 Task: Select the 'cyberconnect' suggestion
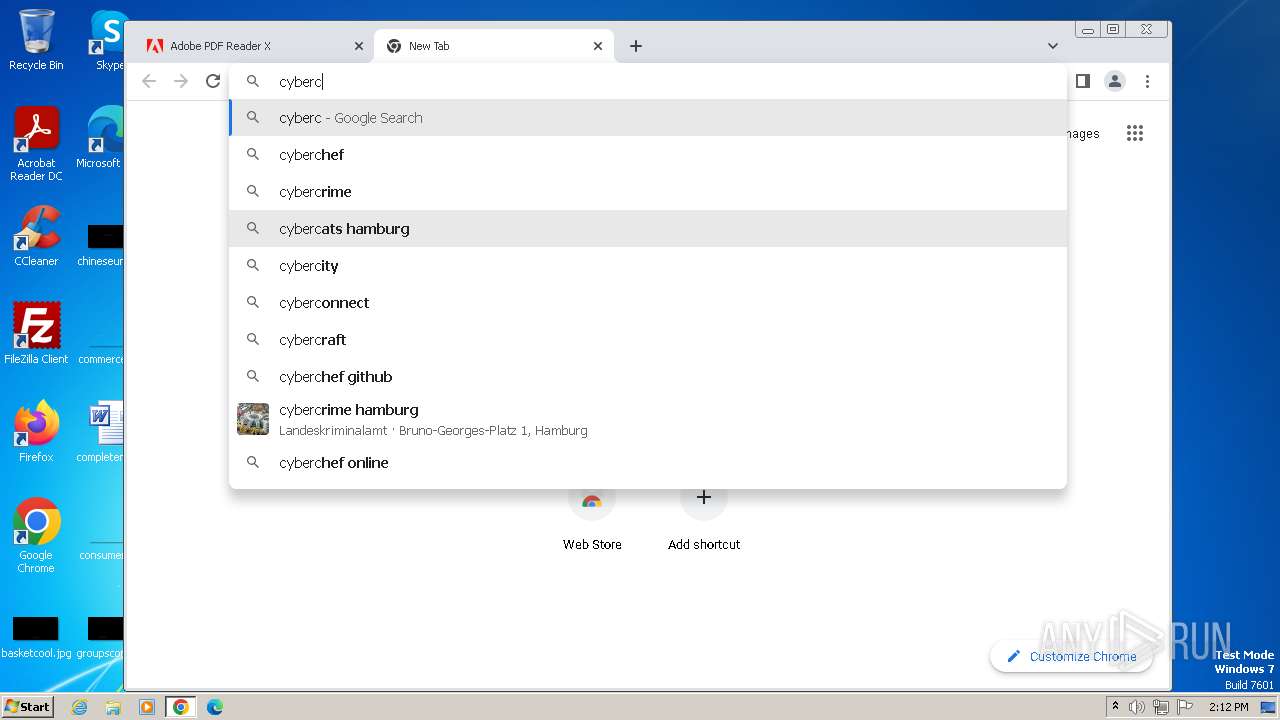648,303
